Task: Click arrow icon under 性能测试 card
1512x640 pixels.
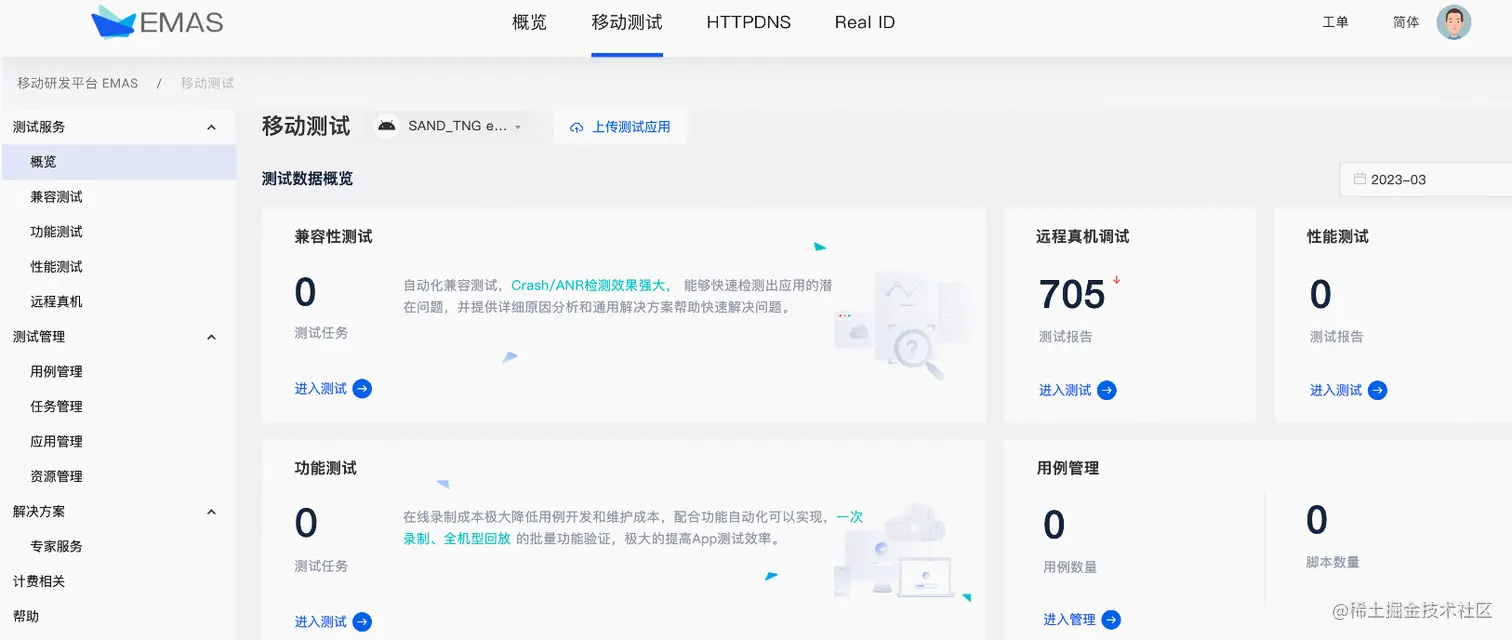Action: [1378, 390]
